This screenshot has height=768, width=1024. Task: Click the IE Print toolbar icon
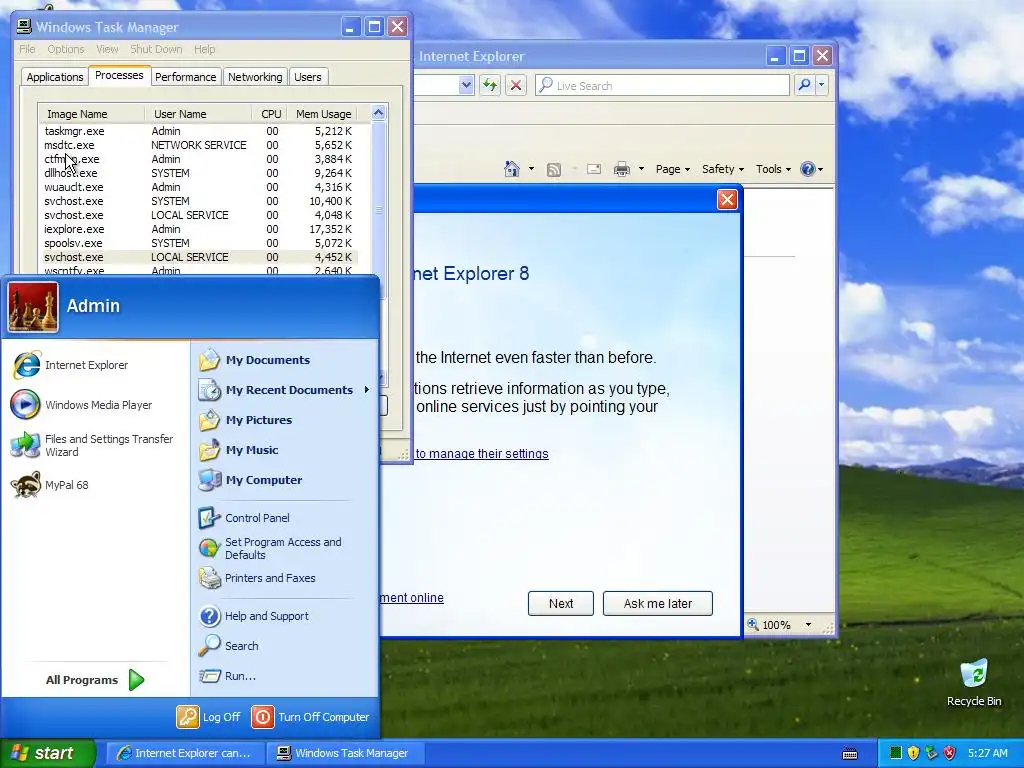click(622, 170)
